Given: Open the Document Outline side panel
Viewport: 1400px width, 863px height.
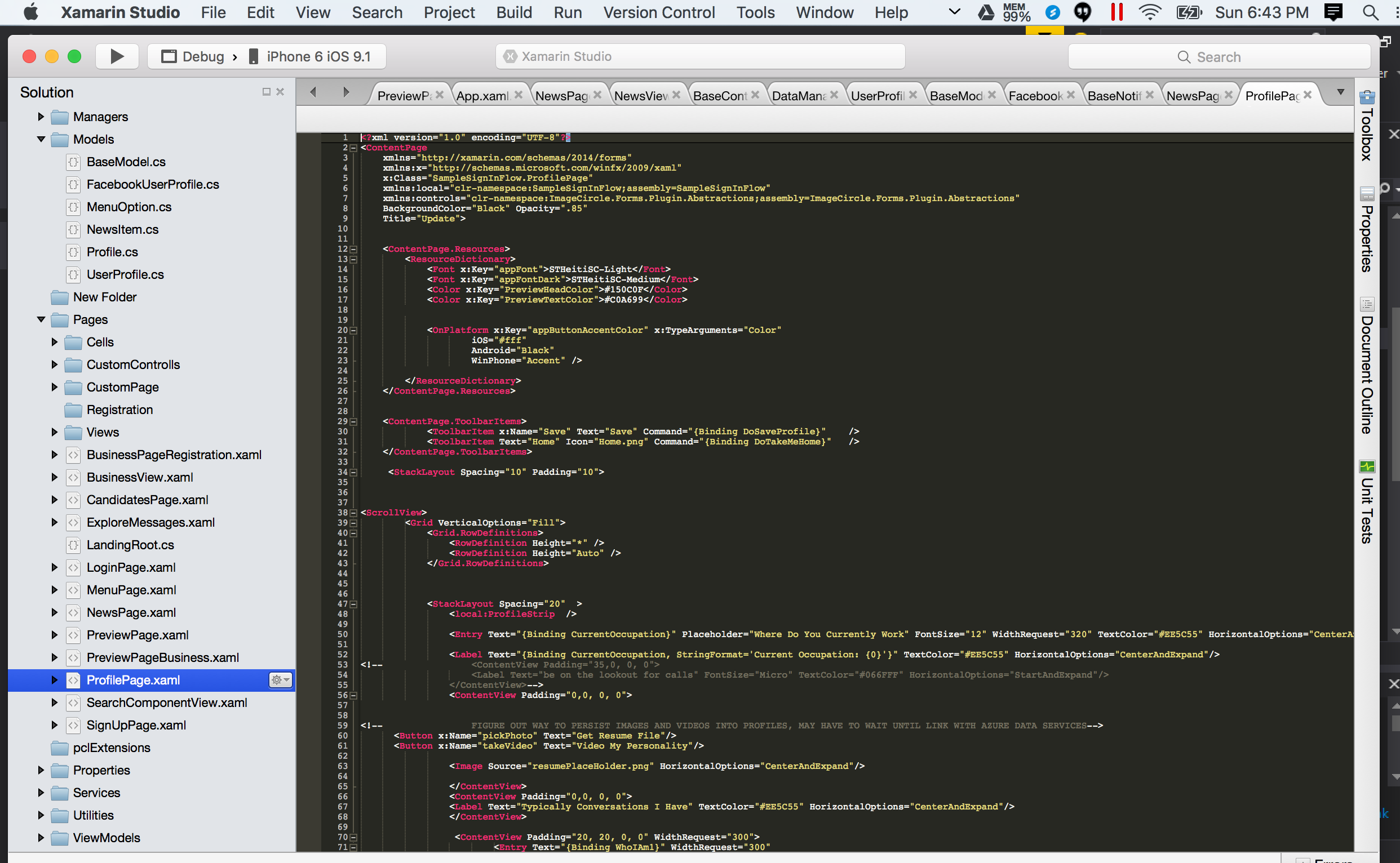Looking at the screenshot, I should click(1367, 366).
